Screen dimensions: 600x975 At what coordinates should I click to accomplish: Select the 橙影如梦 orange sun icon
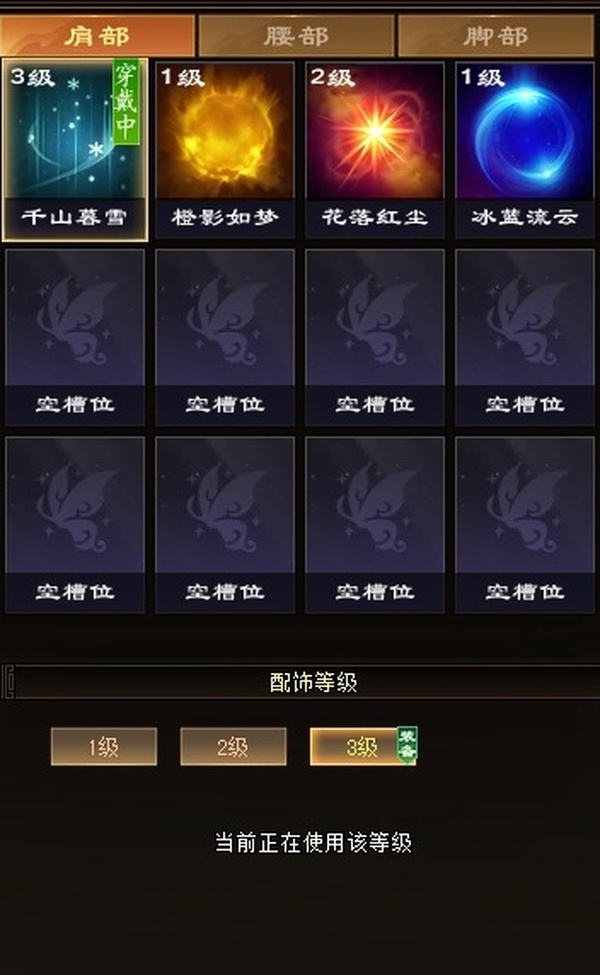coord(224,150)
